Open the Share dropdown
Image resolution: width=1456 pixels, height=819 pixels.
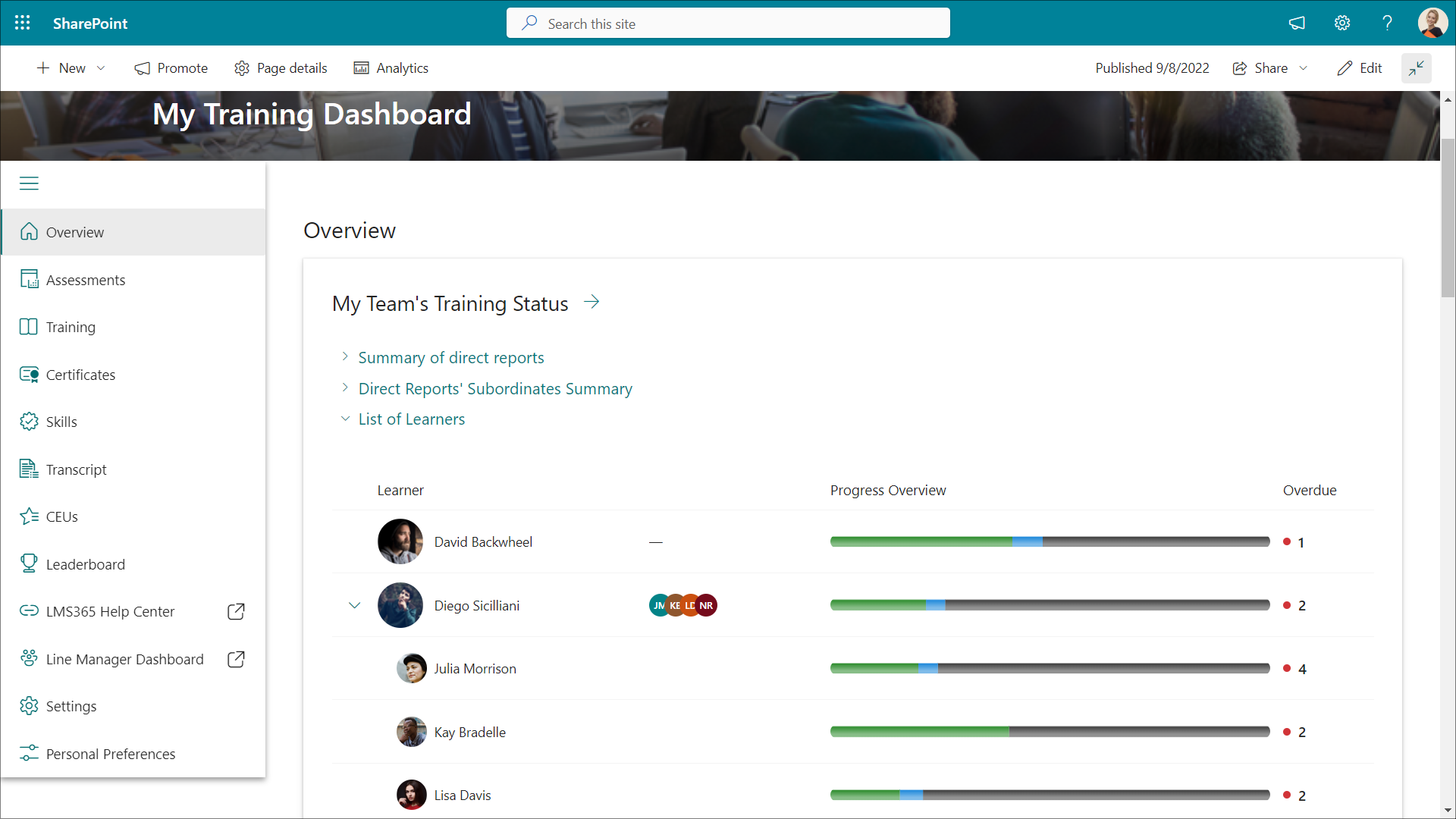click(x=1270, y=68)
